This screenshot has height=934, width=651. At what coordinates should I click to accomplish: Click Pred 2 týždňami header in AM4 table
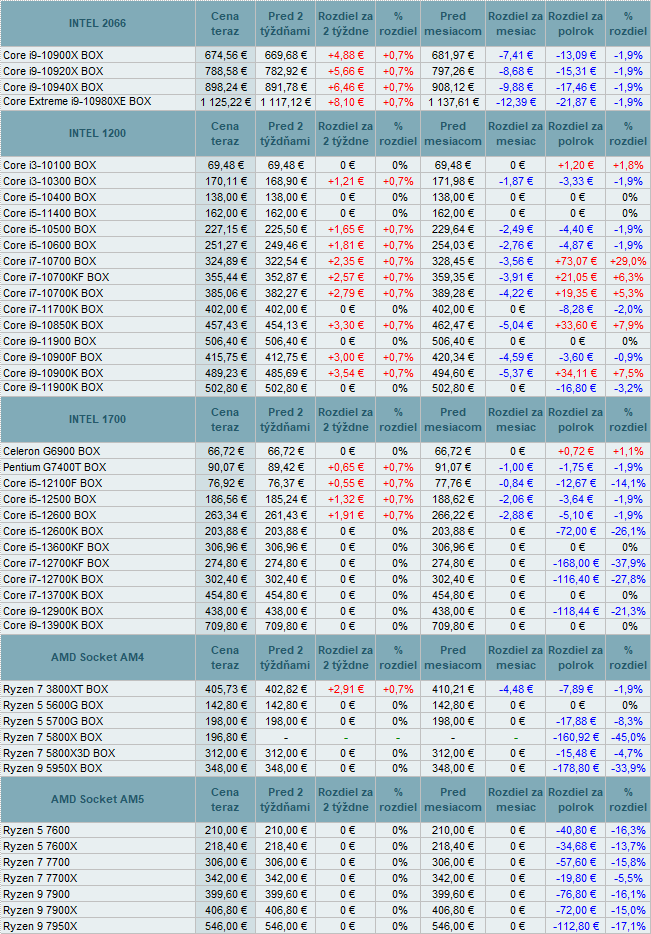(x=285, y=658)
